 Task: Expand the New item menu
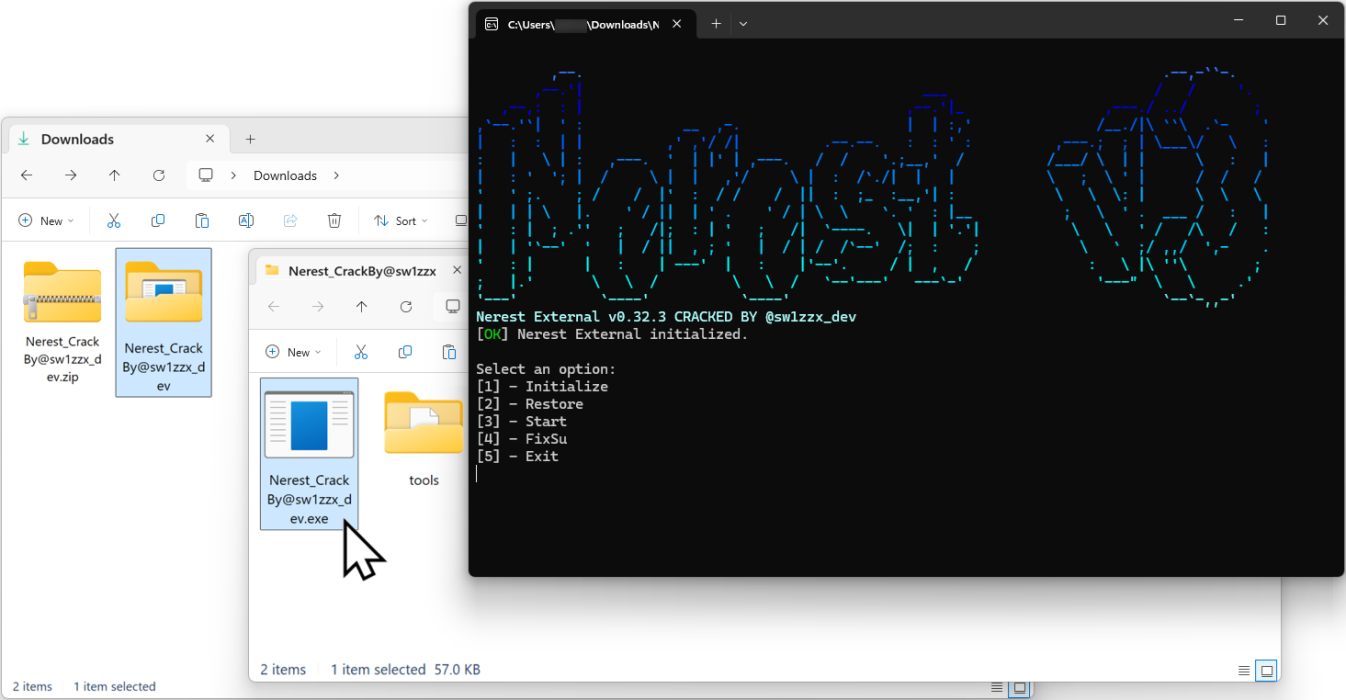(46, 220)
